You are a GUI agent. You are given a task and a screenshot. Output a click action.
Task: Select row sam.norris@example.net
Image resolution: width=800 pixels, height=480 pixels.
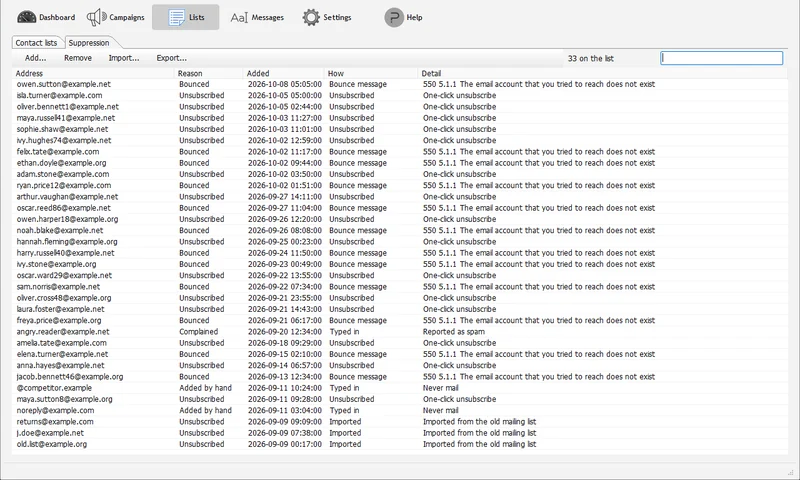click(x=400, y=287)
